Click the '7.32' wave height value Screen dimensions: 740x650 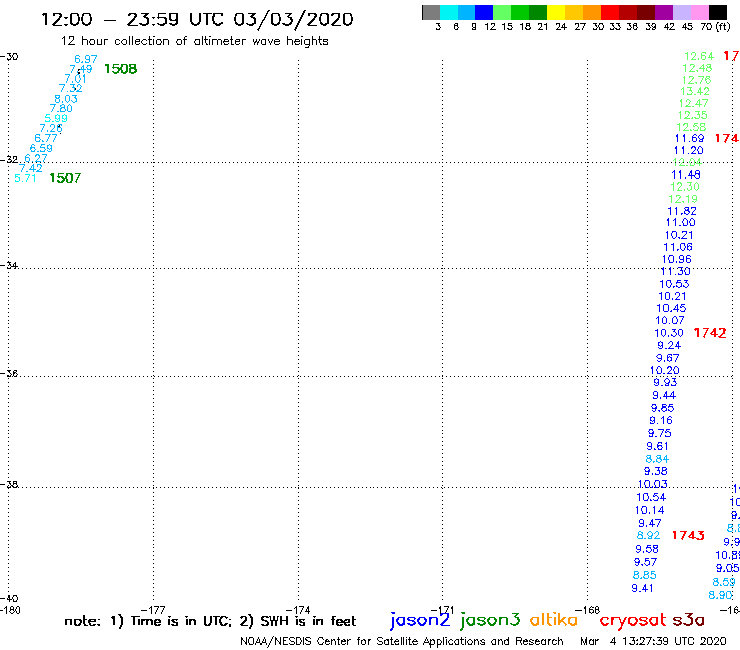(70, 88)
